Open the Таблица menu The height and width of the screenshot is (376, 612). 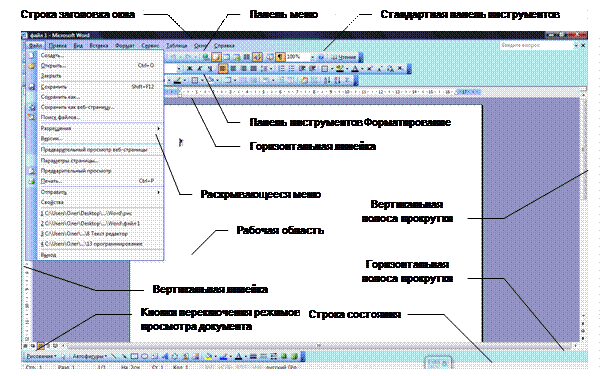point(176,45)
